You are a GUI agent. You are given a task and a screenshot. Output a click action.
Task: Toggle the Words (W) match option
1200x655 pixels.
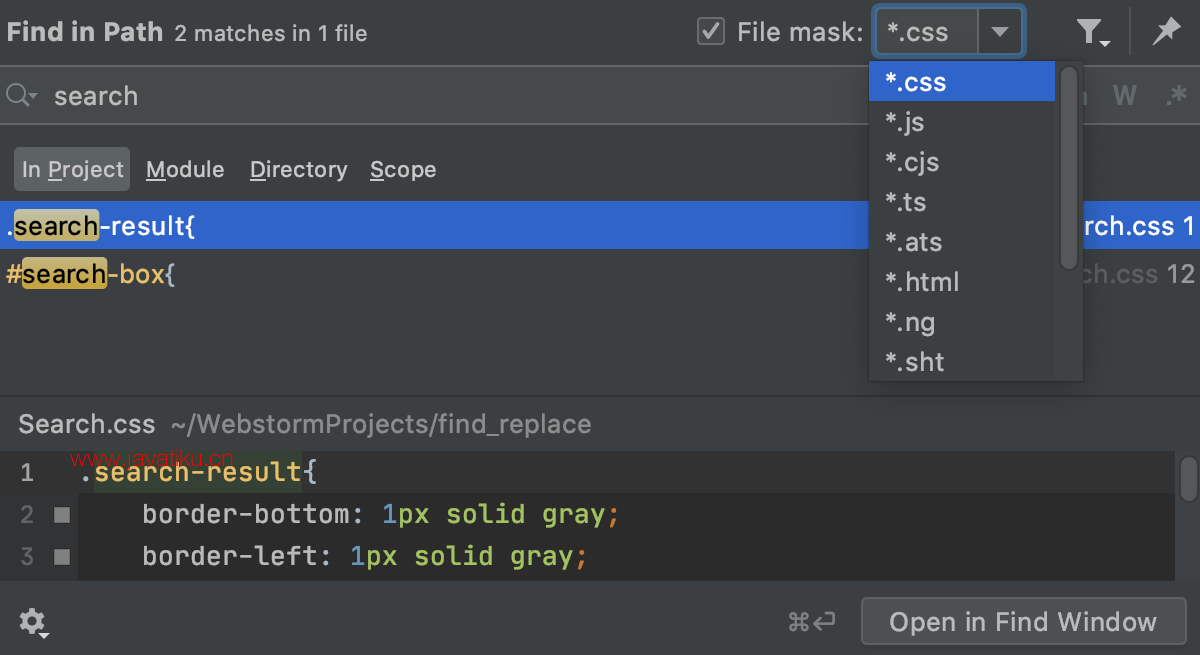click(x=1125, y=96)
